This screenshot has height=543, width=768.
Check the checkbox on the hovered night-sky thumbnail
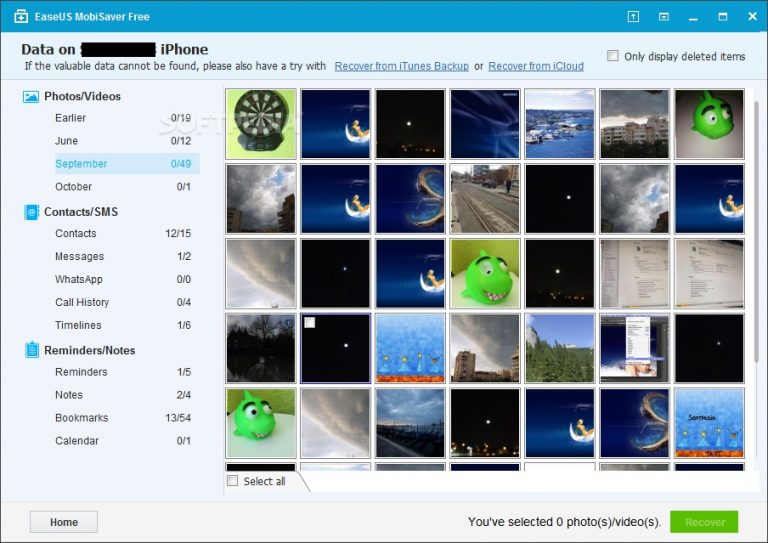310,323
